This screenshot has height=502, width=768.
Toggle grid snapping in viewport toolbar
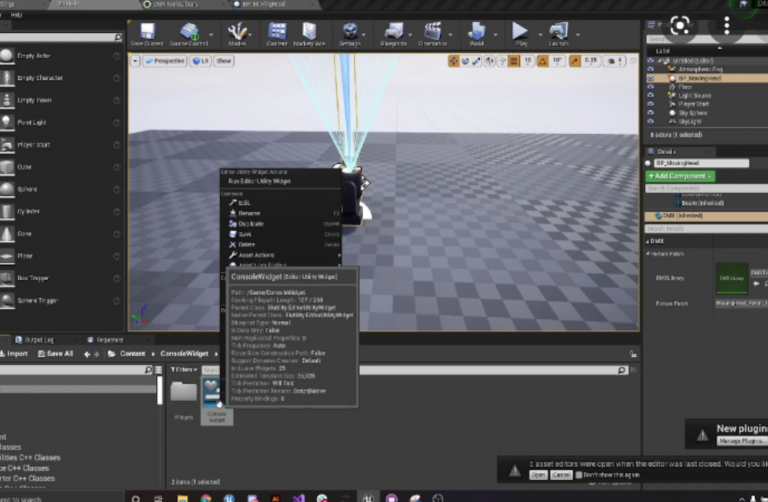click(x=514, y=61)
